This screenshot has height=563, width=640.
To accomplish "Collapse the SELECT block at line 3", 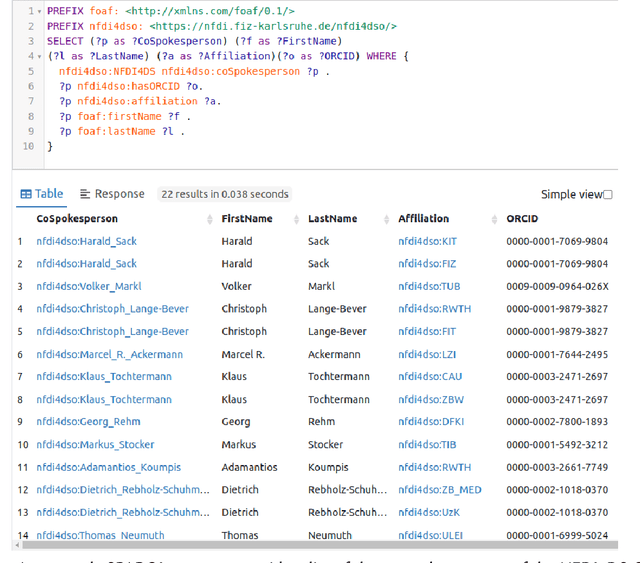I will 38,41.
